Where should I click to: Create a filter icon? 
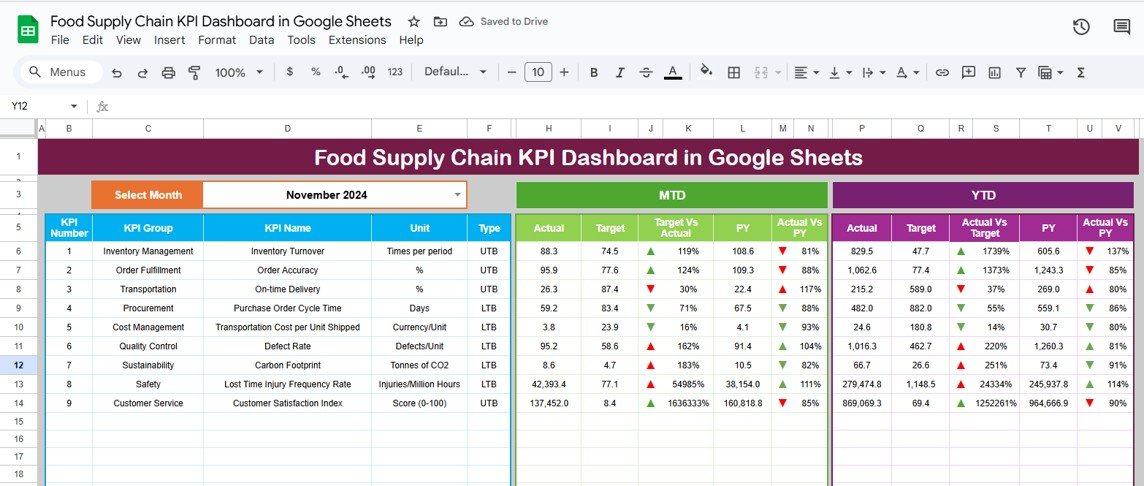click(x=1021, y=72)
